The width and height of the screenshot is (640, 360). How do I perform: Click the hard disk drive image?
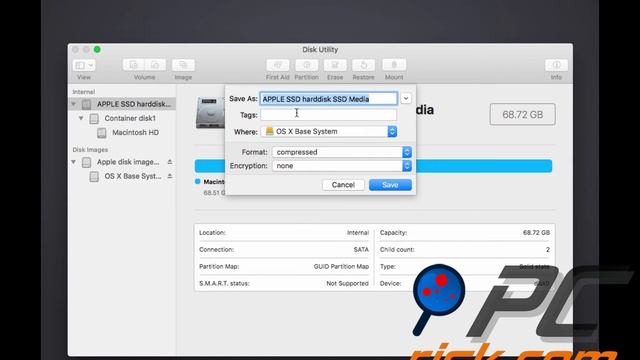[210, 113]
